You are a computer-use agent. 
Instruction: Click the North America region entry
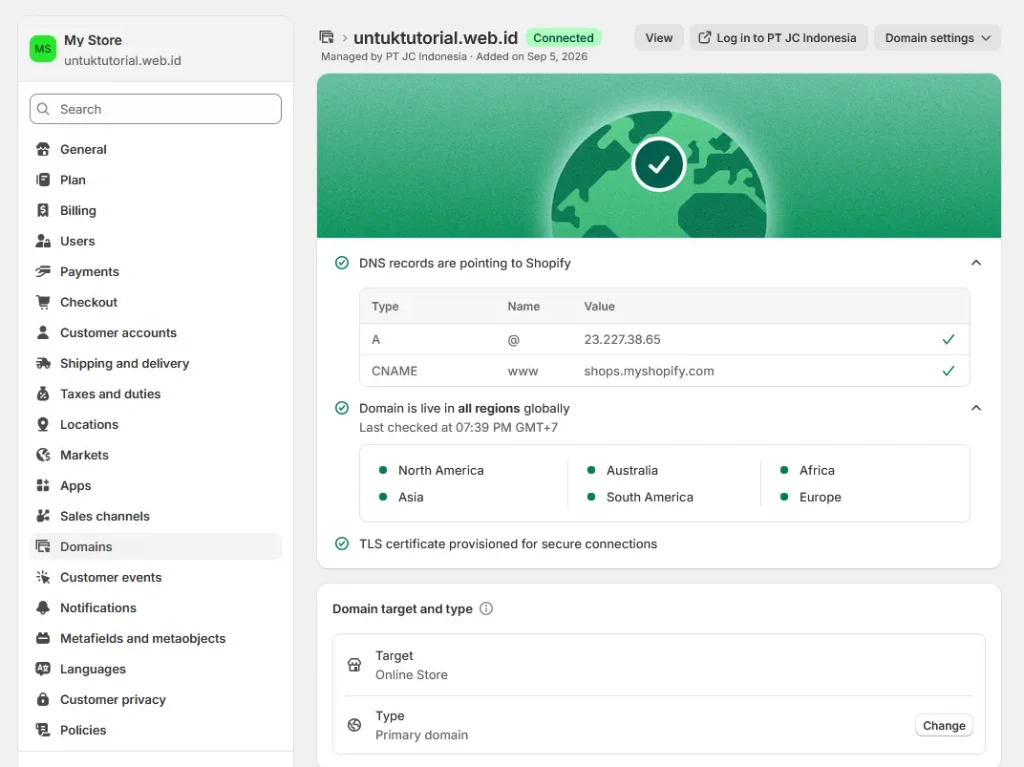[x=432, y=470]
